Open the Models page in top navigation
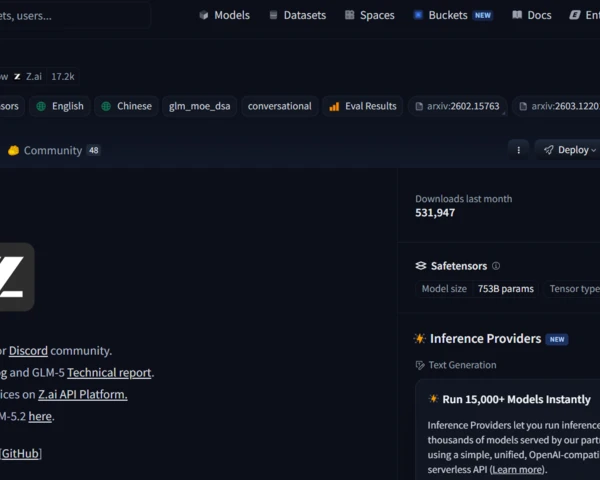The height and width of the screenshot is (480, 600). pyautogui.click(x=225, y=15)
